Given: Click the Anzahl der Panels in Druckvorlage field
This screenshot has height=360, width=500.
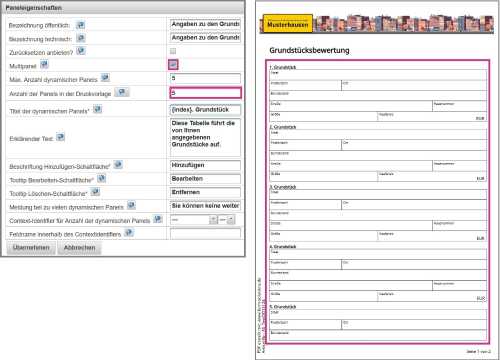Looking at the screenshot, I should pyautogui.click(x=205, y=93).
